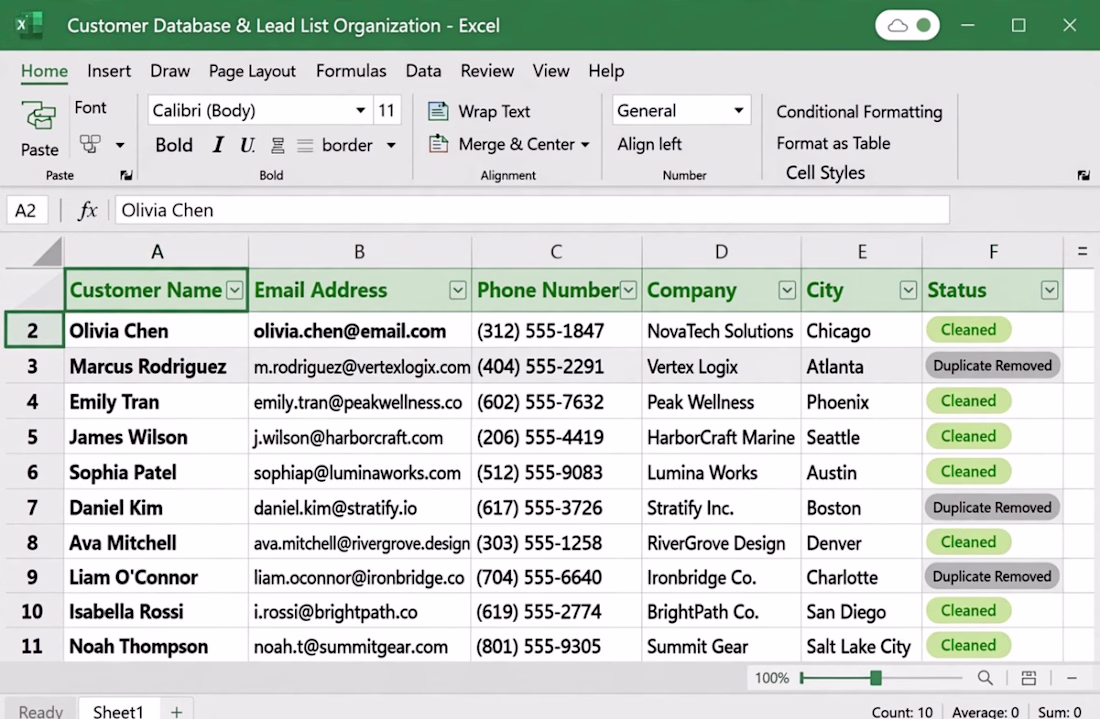Viewport: 1100px width, 719px height.
Task: Click Duplicate Removed status for Daniel Kim
Action: pyautogui.click(x=992, y=507)
